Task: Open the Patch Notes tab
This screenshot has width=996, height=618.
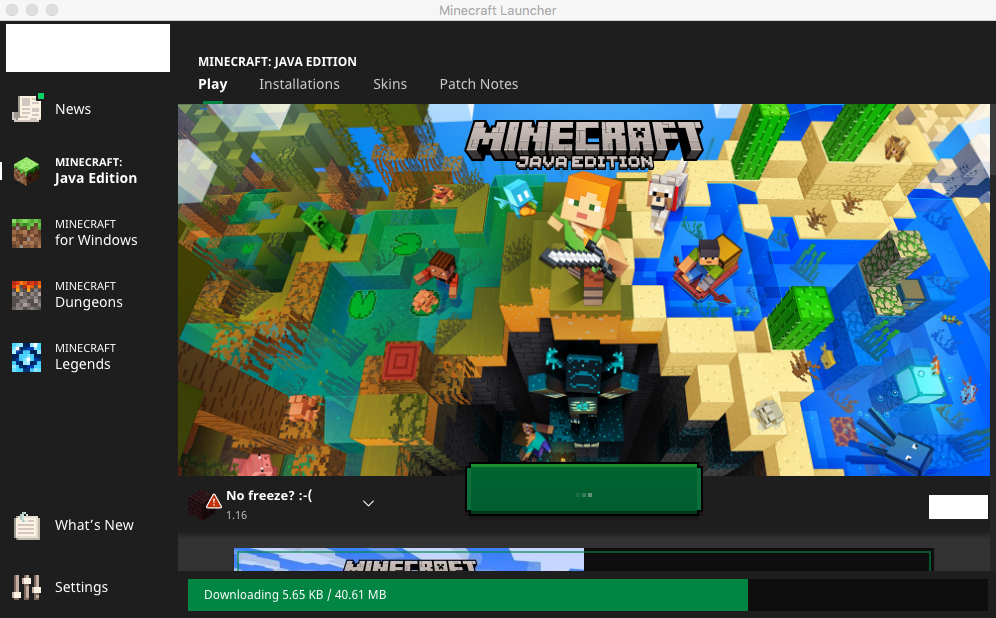Action: pyautogui.click(x=479, y=84)
